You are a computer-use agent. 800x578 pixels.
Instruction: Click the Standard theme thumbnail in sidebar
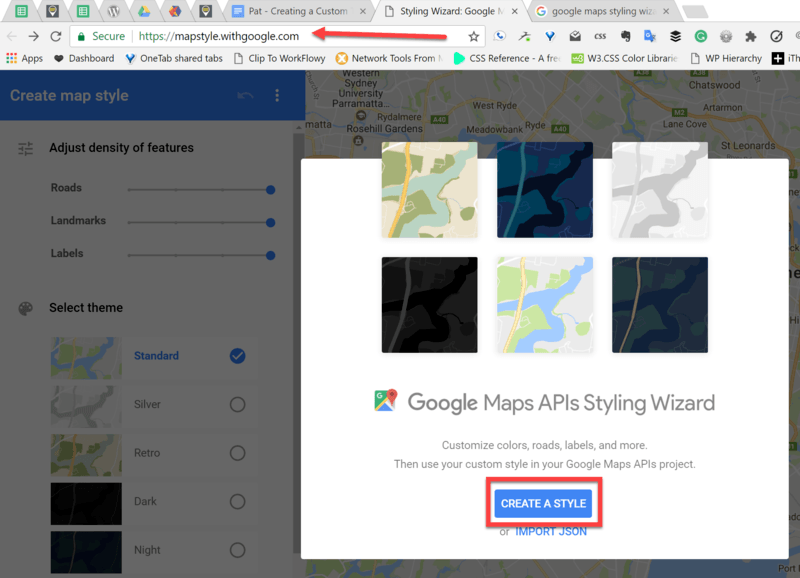[x=86, y=358]
